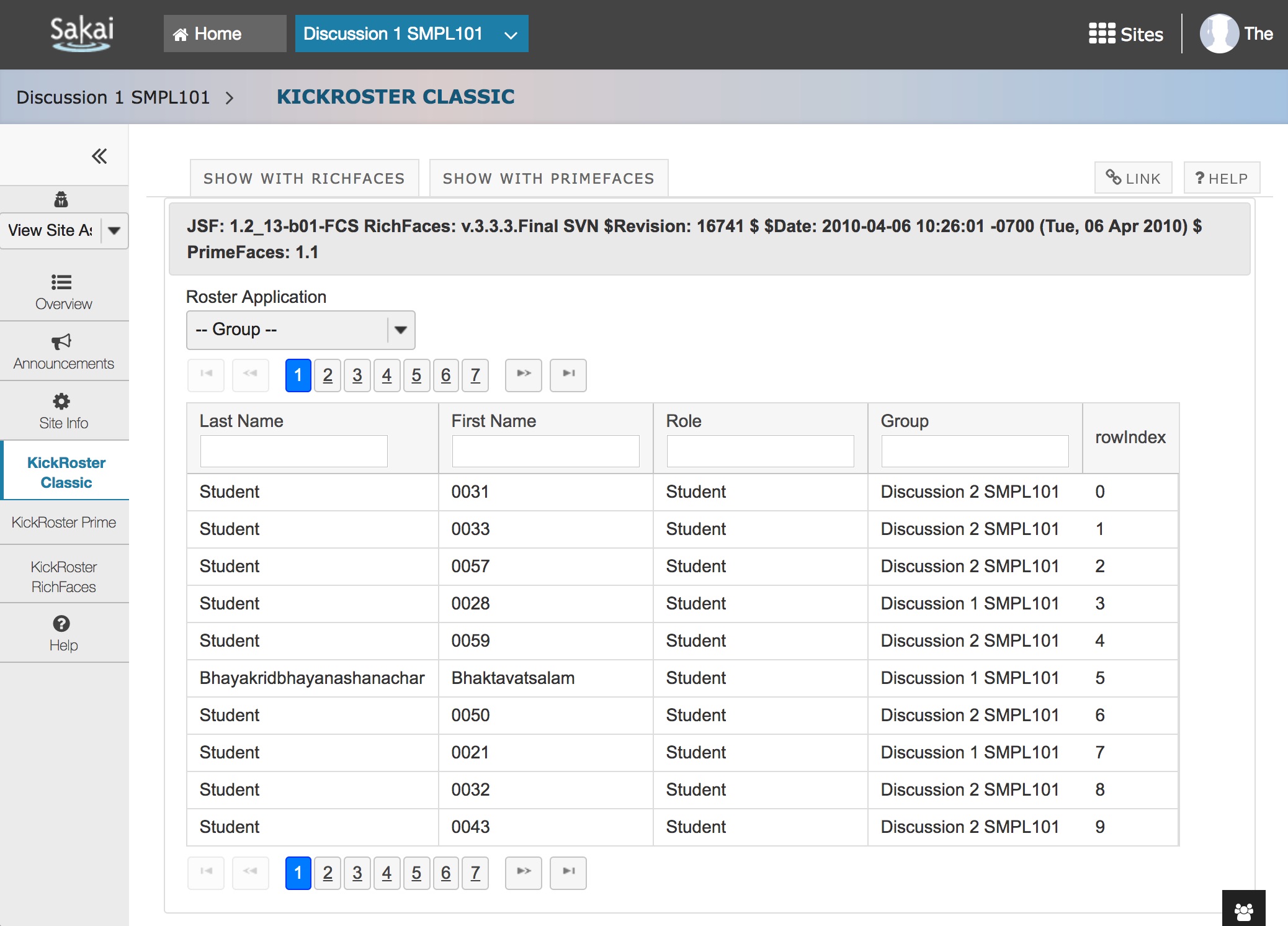The height and width of the screenshot is (926, 1288).
Task: Go to the next page in the bottom paginator
Action: pyautogui.click(x=523, y=872)
